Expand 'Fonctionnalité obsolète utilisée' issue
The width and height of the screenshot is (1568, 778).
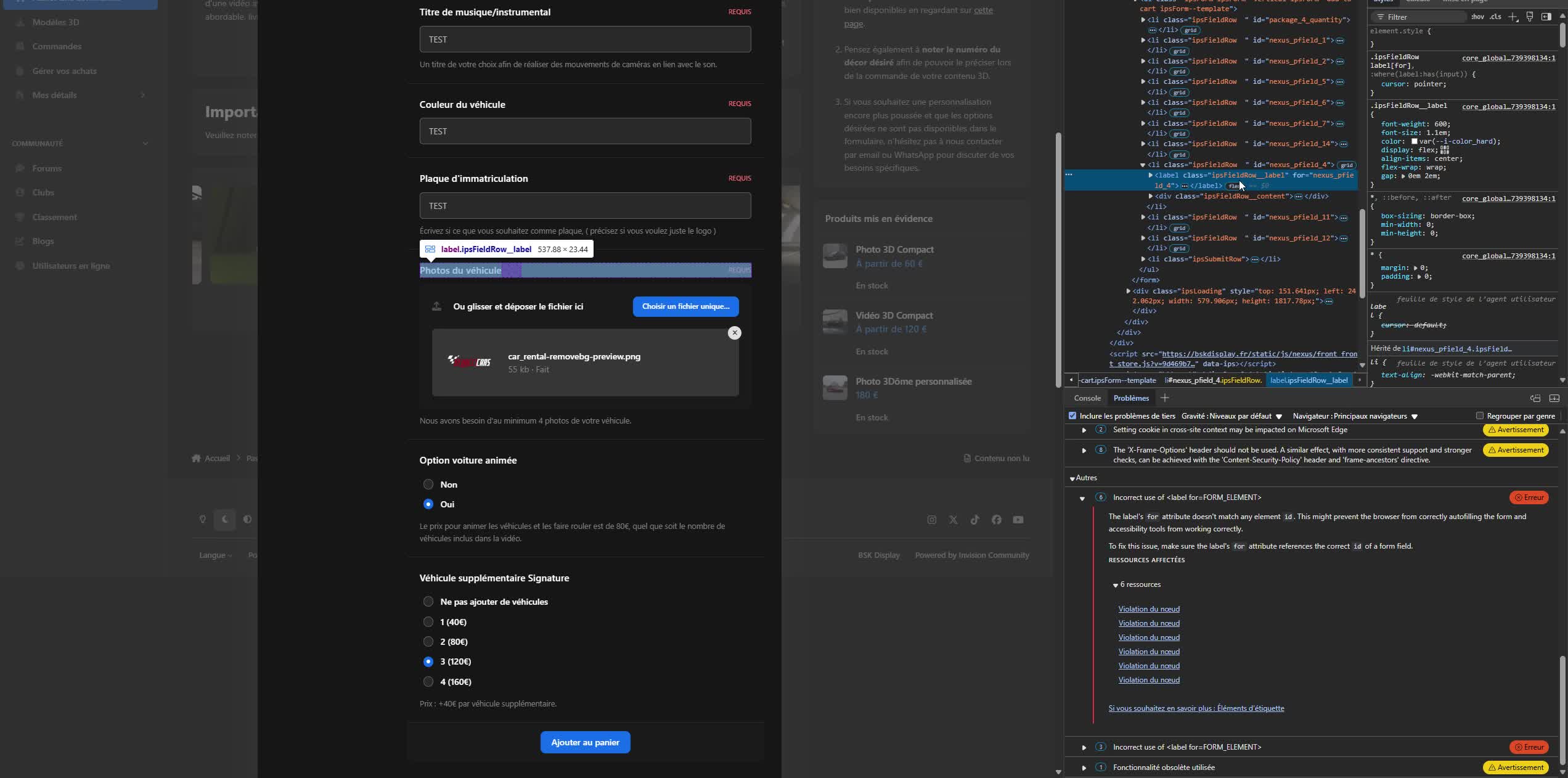1084,768
